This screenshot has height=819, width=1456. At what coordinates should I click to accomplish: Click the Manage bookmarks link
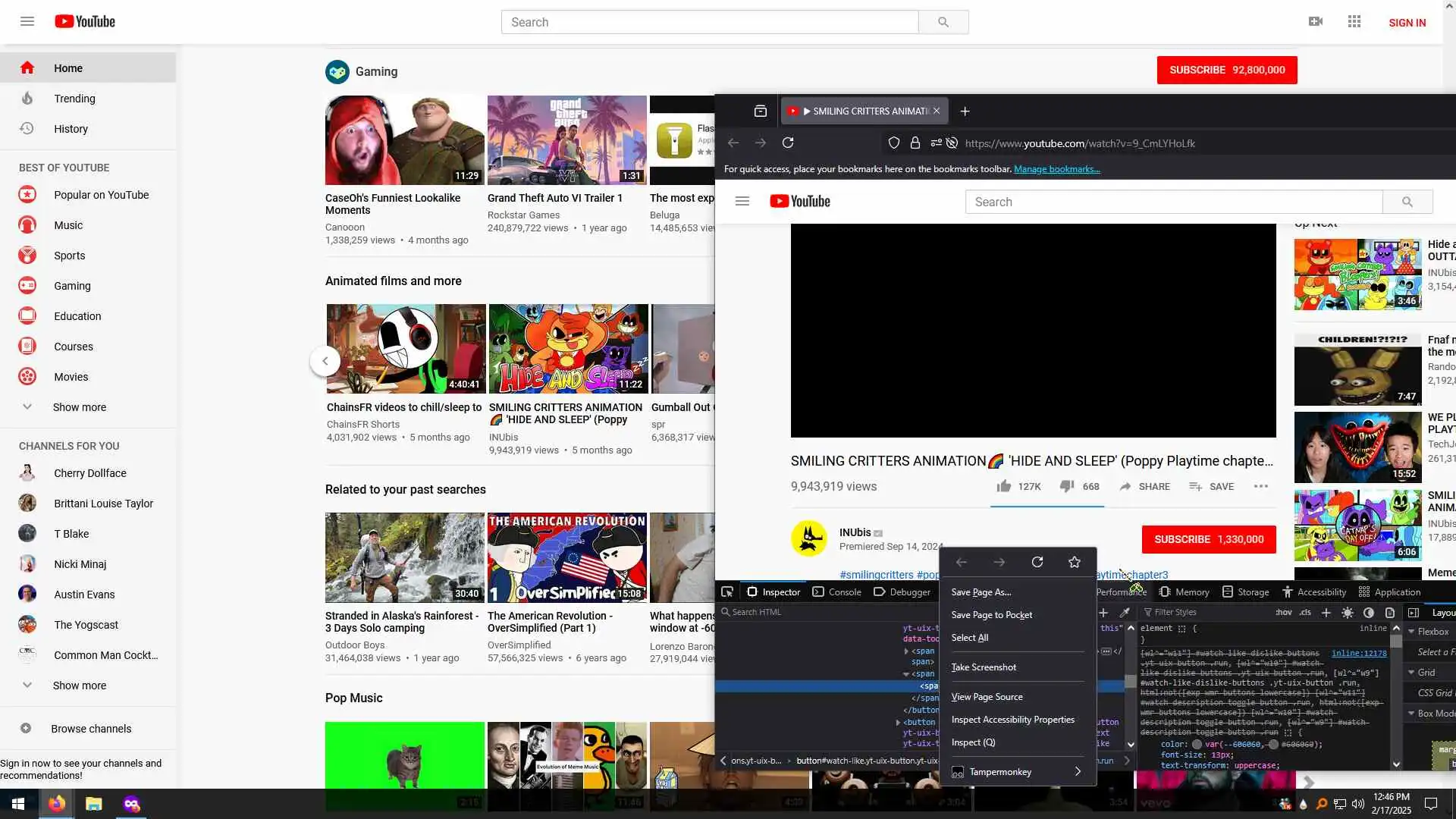tap(1056, 169)
